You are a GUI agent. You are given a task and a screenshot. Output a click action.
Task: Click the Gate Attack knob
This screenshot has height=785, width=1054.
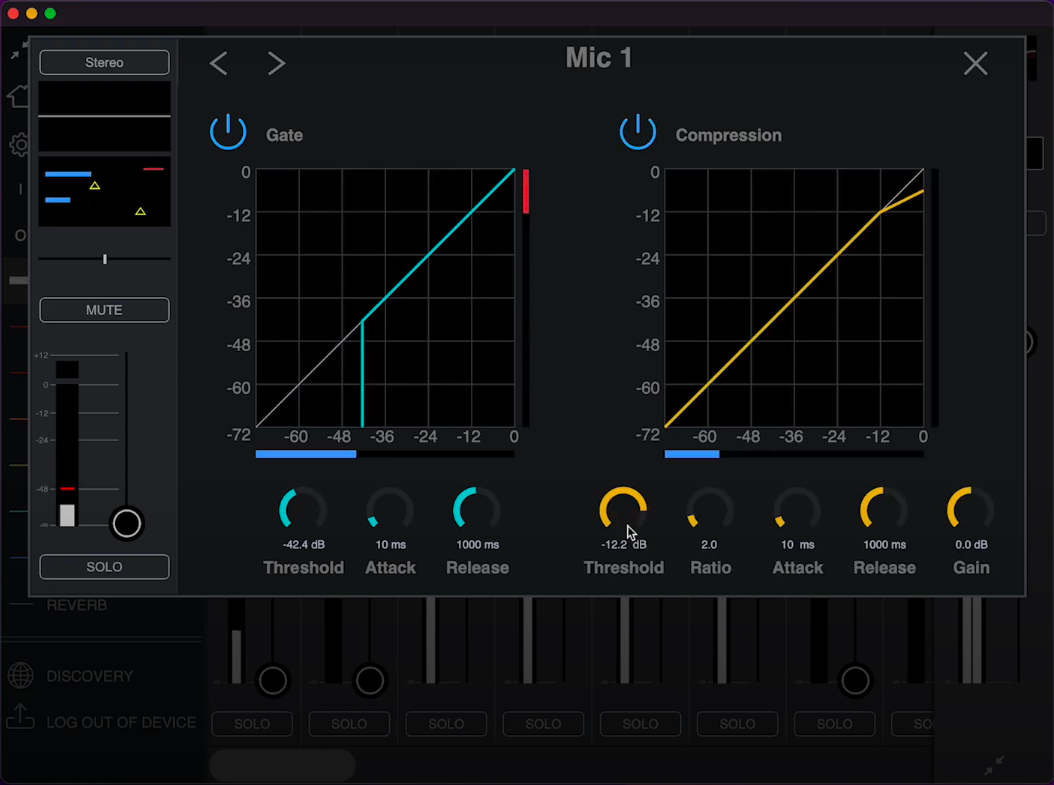pyautogui.click(x=390, y=510)
